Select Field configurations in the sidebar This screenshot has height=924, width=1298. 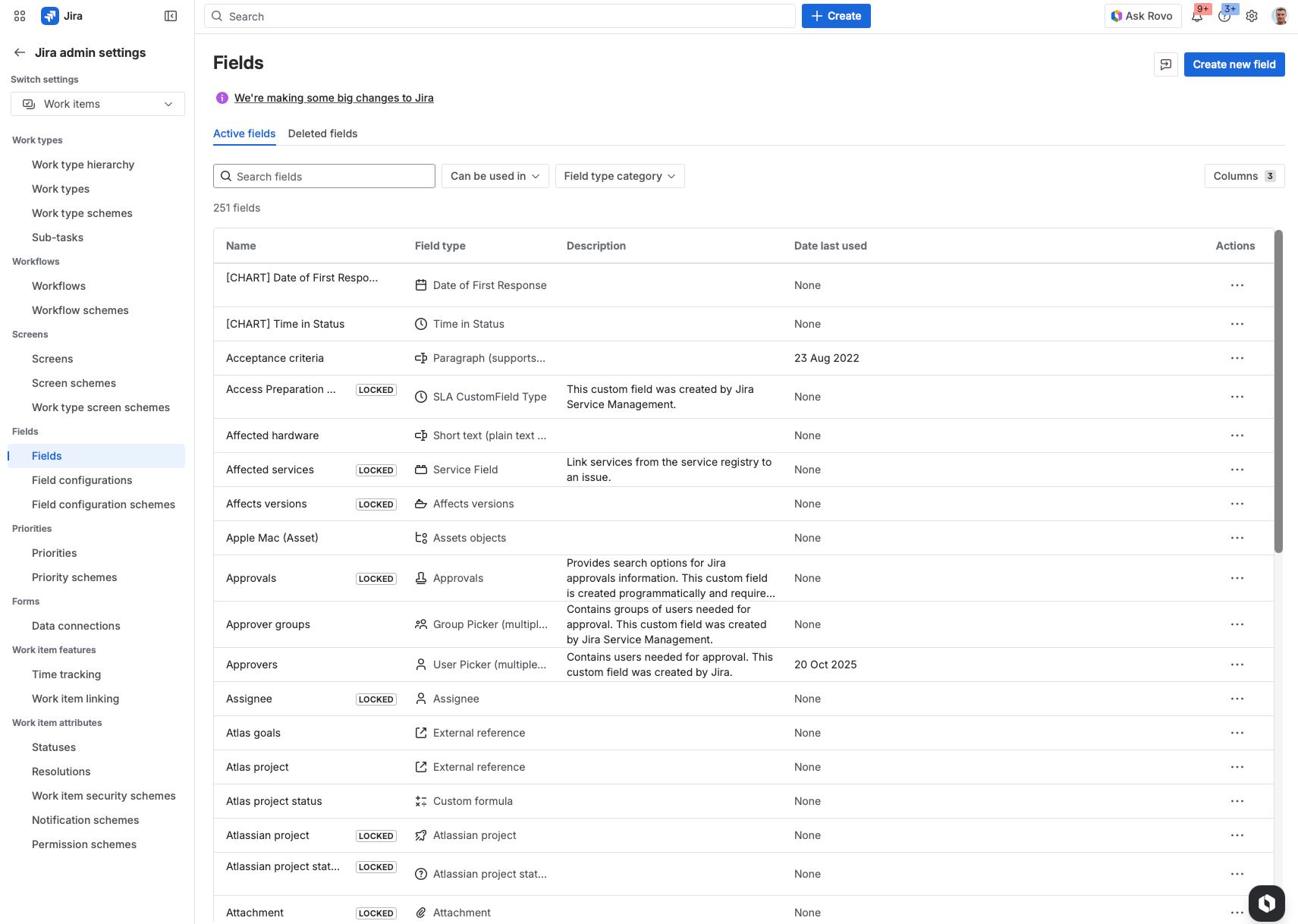(82, 480)
